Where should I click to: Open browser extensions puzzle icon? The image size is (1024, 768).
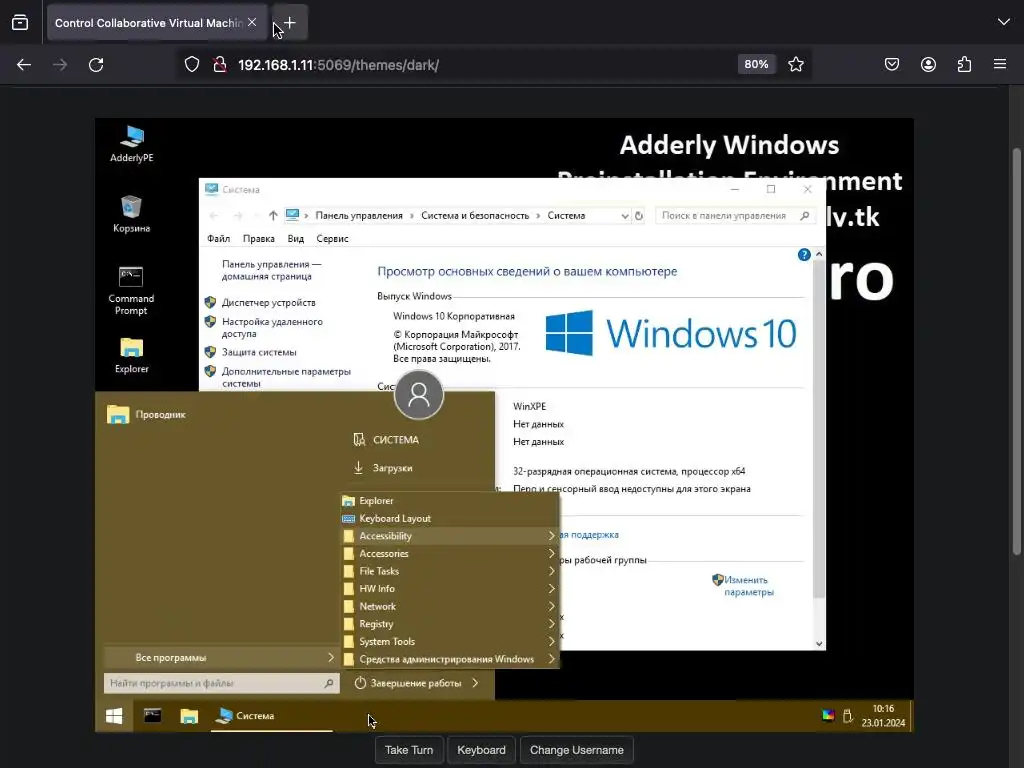click(x=964, y=65)
